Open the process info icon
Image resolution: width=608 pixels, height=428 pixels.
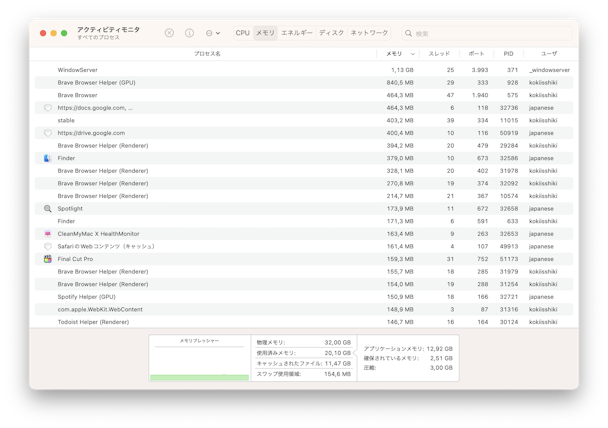(x=189, y=33)
